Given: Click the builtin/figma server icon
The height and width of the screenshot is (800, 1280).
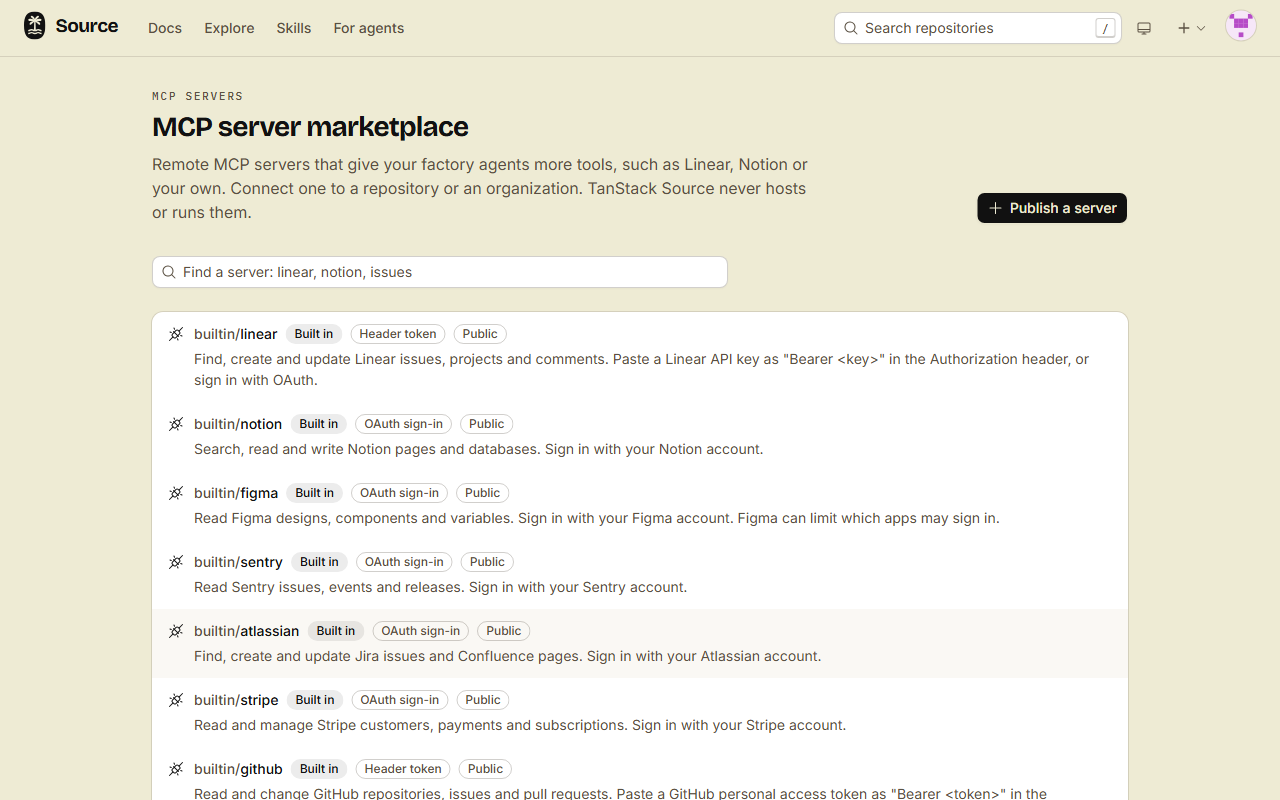Looking at the screenshot, I should pyautogui.click(x=176, y=493).
